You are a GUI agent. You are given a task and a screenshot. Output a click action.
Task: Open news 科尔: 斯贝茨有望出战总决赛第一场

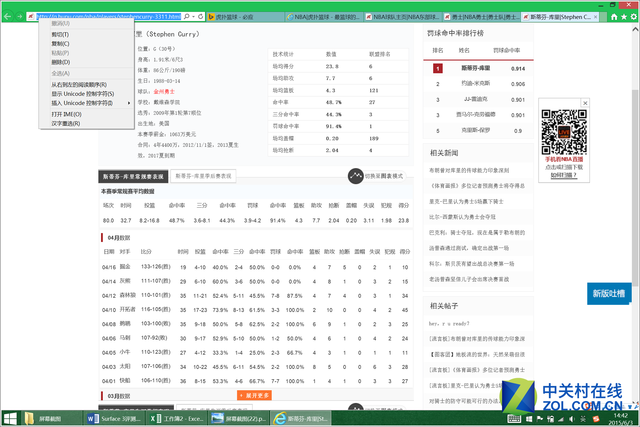tap(471, 264)
